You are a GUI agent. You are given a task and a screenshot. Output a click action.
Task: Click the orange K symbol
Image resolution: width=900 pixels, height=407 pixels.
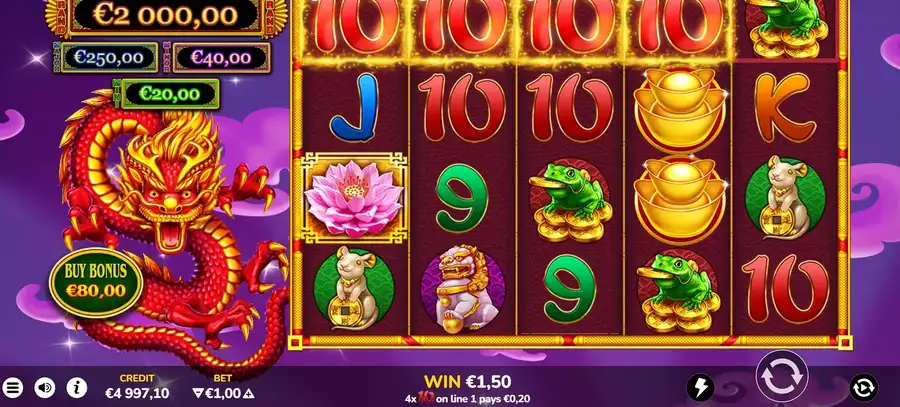785,108
